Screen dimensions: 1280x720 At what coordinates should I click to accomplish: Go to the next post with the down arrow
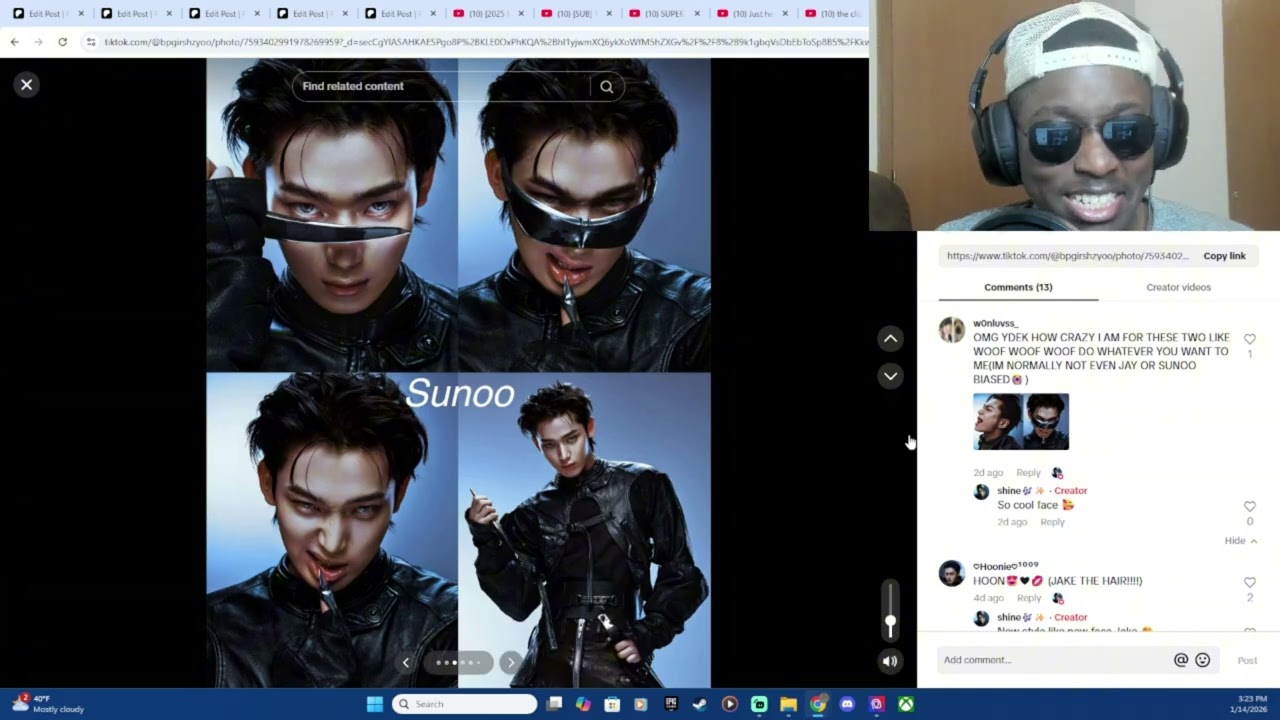tap(890, 376)
